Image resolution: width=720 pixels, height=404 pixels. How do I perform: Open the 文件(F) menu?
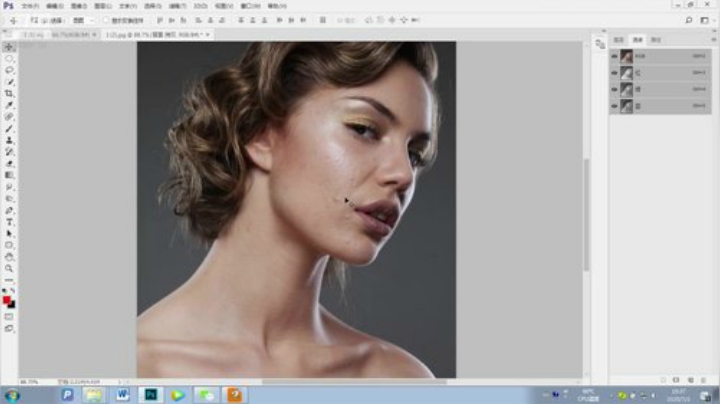click(x=30, y=6)
